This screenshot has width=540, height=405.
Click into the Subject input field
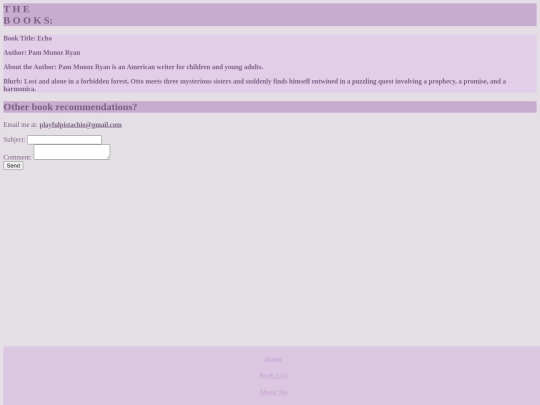64,139
